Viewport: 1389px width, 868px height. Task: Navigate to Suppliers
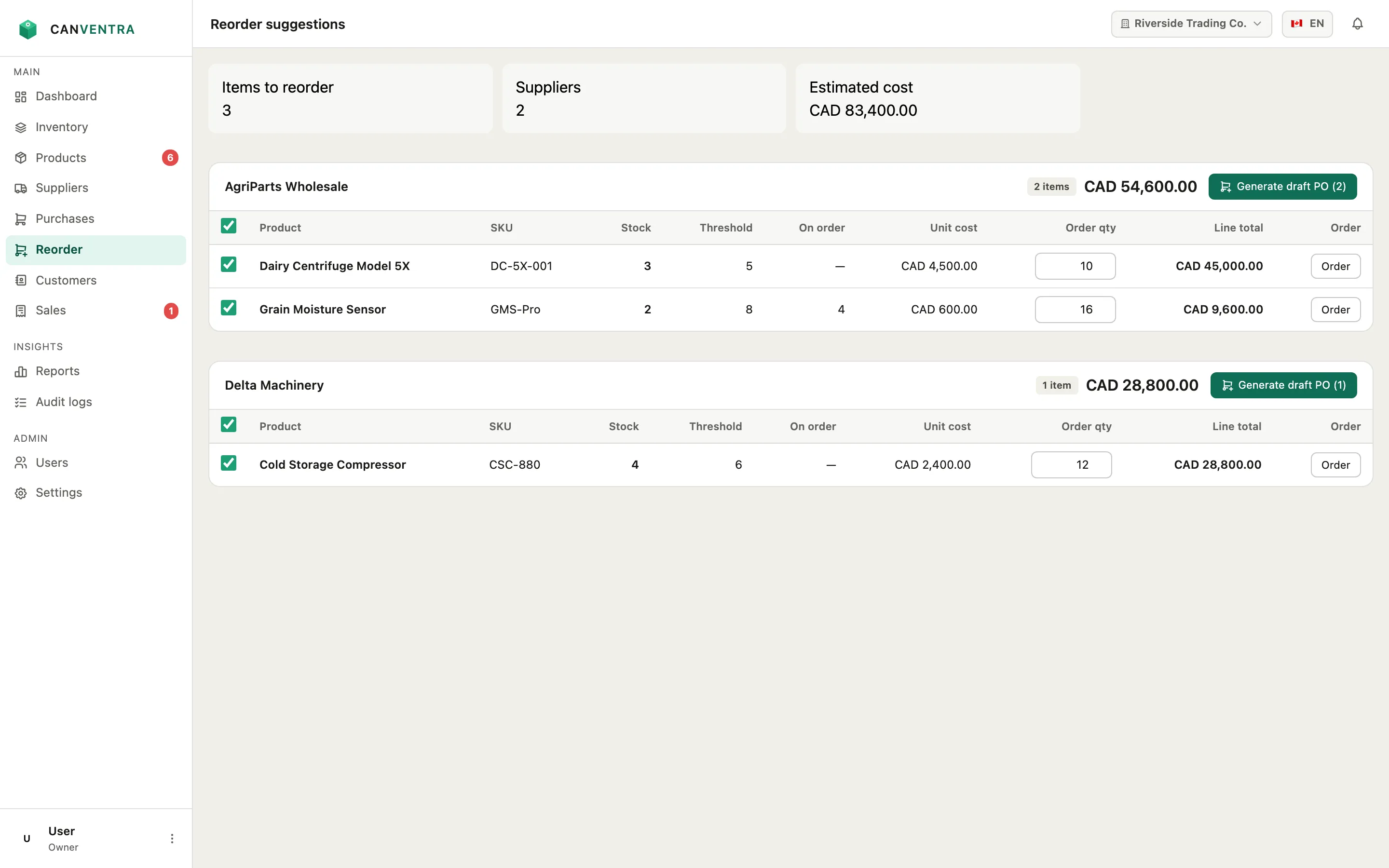click(x=96, y=188)
